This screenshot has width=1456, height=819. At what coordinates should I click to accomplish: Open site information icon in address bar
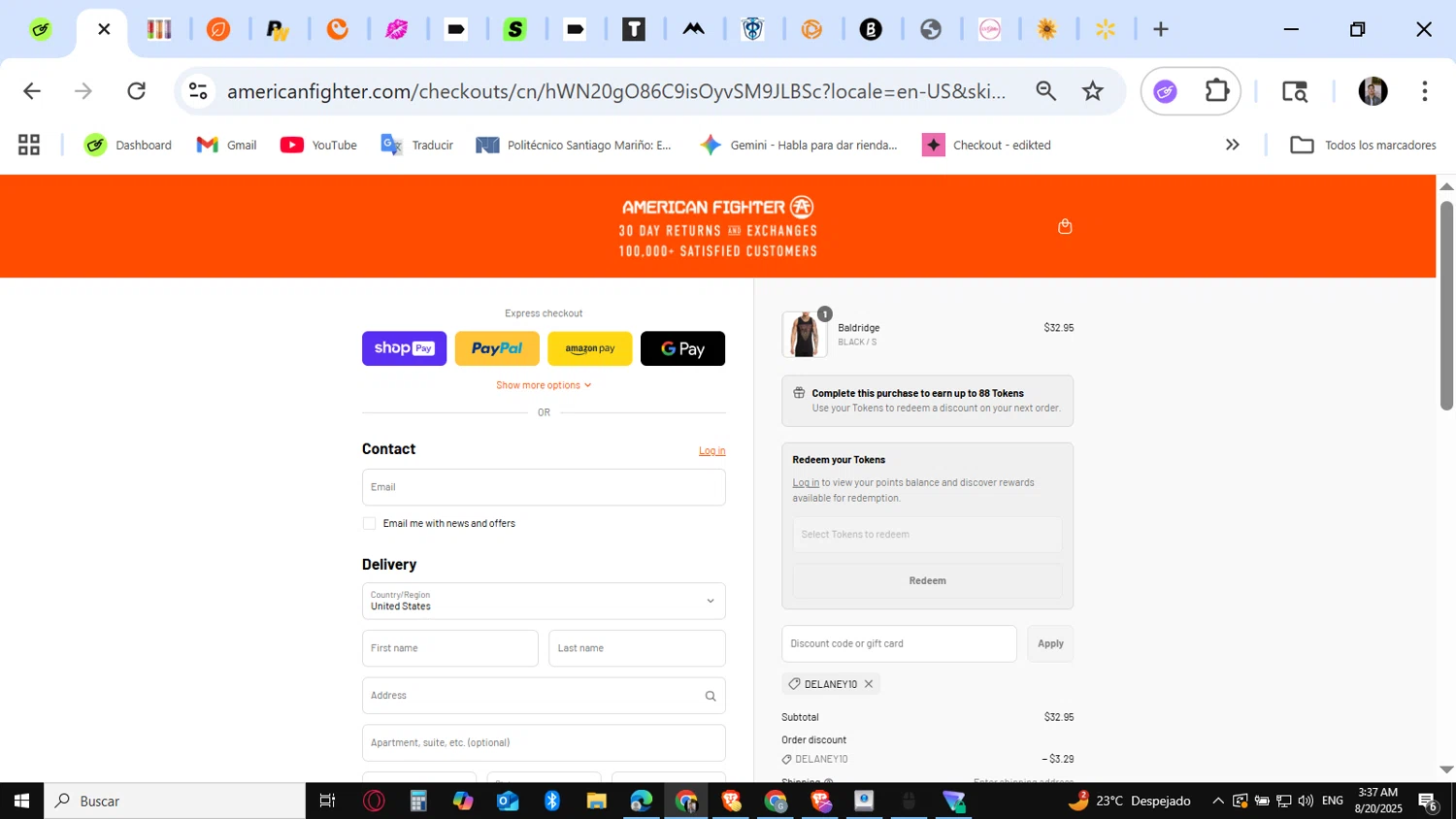(198, 91)
